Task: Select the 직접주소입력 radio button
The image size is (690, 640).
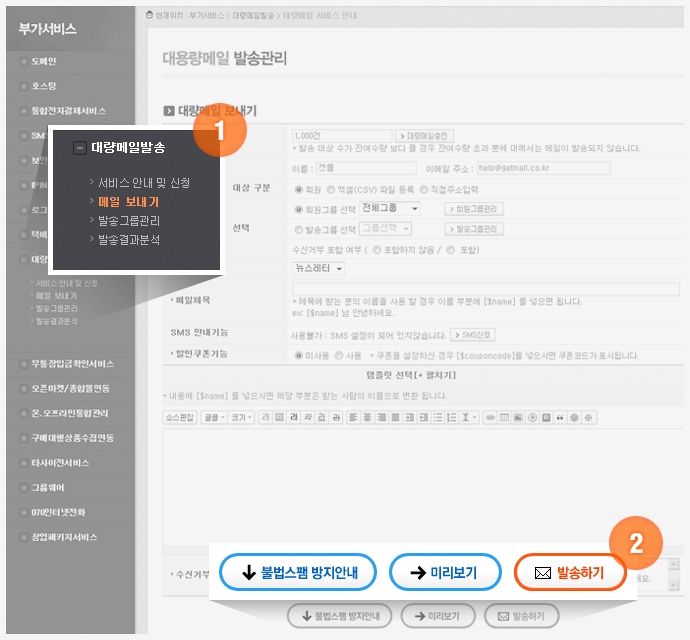Action: point(424,189)
